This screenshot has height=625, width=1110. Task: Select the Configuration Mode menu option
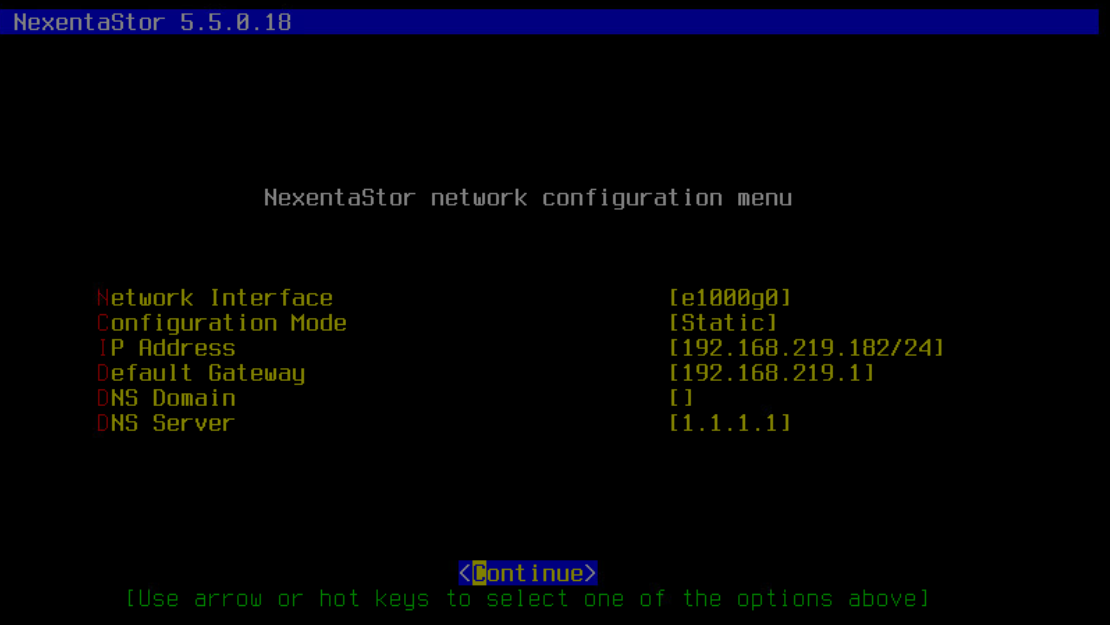coord(222,323)
